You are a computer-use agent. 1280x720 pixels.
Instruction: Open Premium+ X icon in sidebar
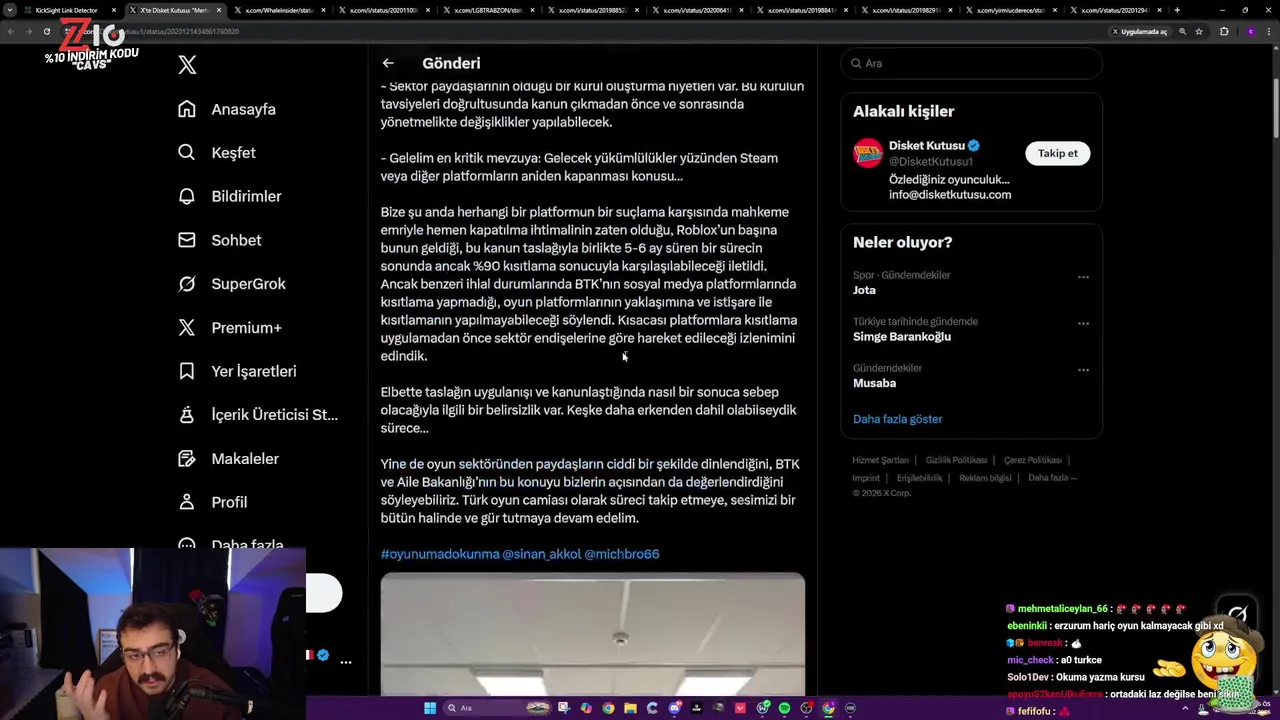pos(187,327)
